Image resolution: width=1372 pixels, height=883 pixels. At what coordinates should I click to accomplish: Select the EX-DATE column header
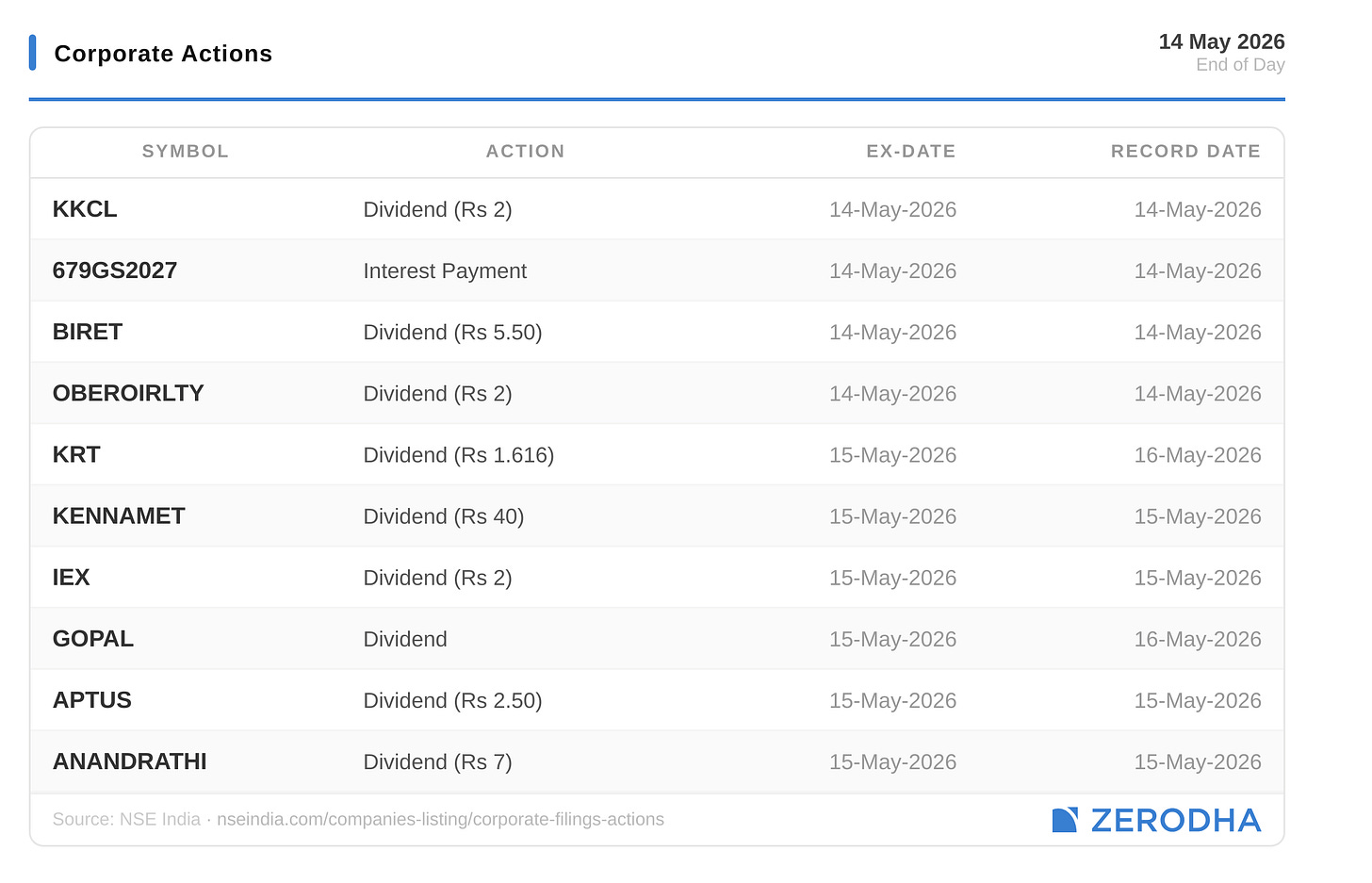(x=911, y=151)
